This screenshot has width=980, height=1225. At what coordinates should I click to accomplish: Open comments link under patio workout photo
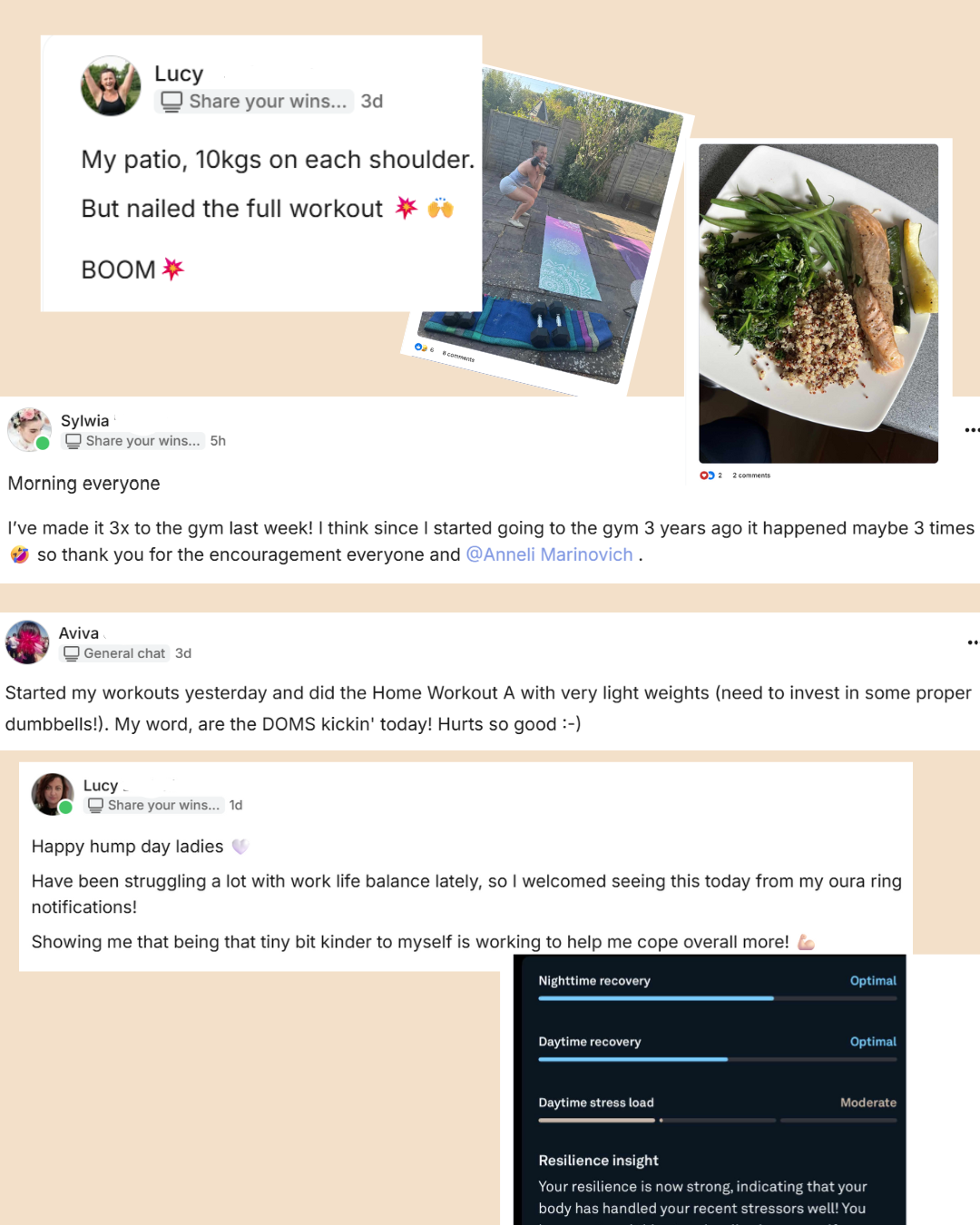458,357
